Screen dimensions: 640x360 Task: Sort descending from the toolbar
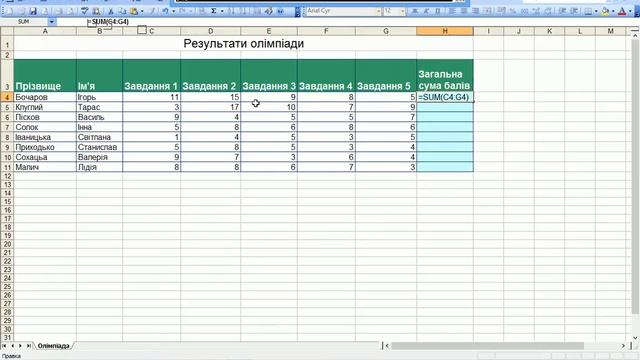tap(244, 11)
